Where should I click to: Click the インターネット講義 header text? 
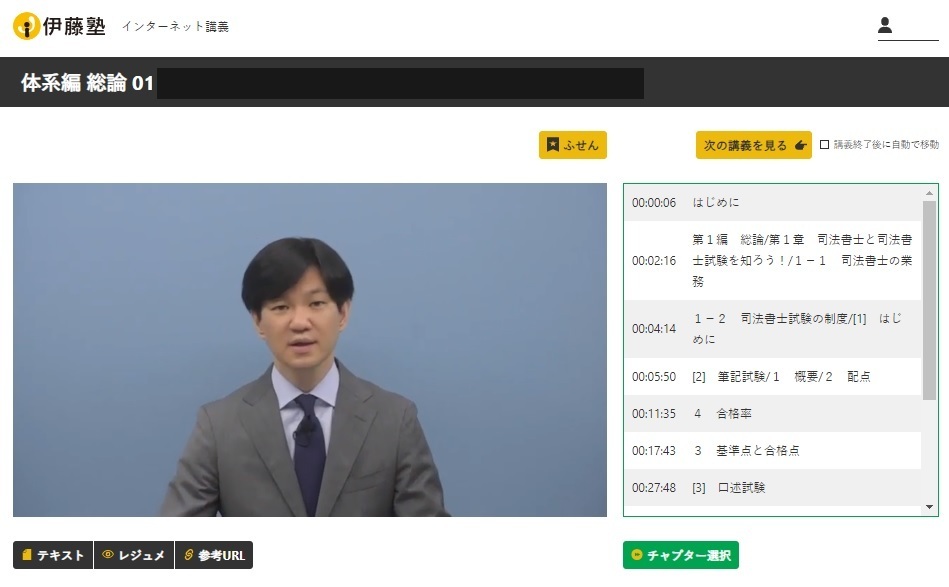(x=175, y=27)
